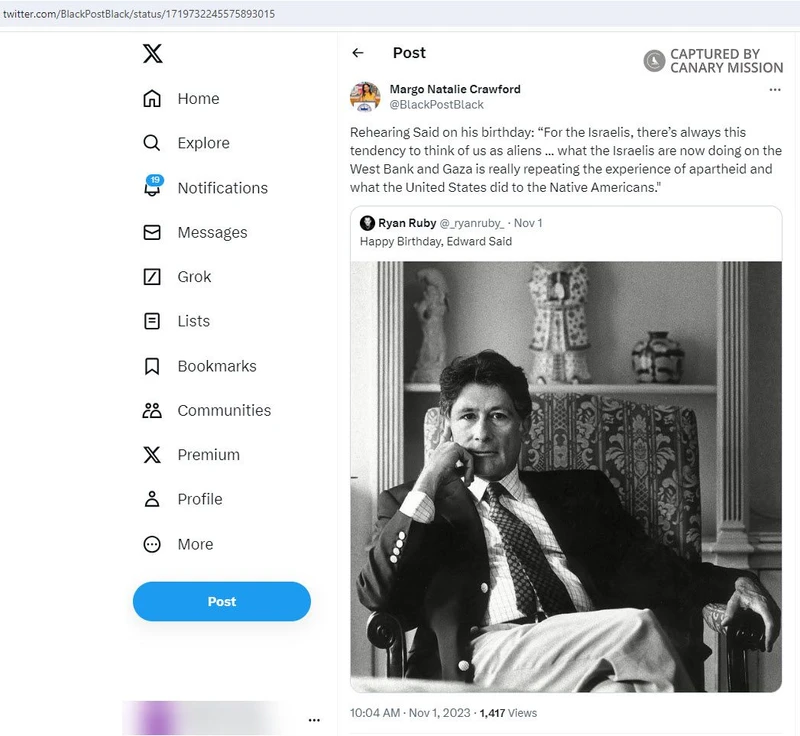Click the Messages envelope icon

(x=152, y=232)
